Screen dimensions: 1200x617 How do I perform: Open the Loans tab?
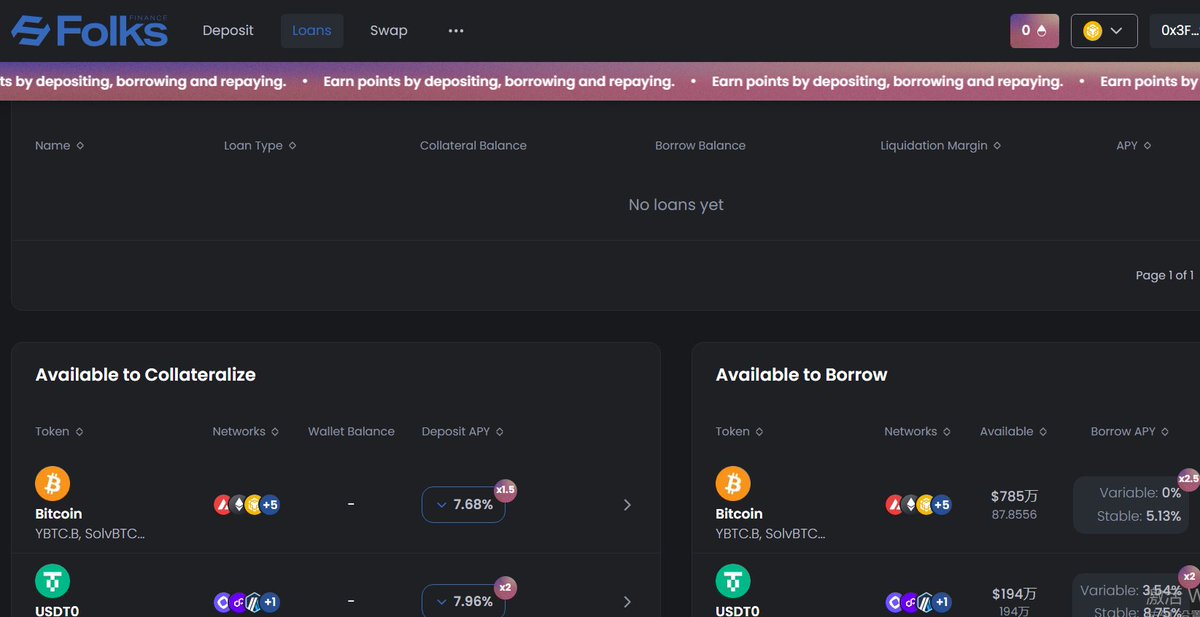(x=312, y=31)
